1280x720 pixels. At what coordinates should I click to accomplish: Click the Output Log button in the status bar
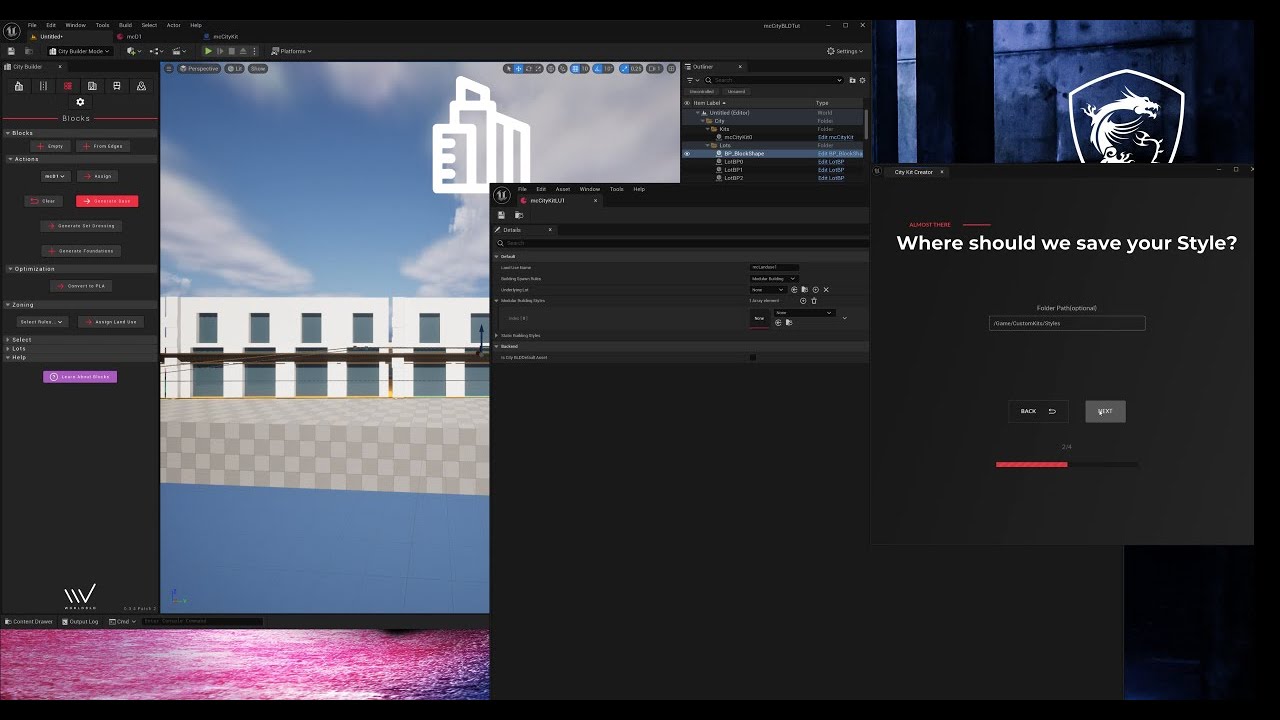(x=81, y=621)
